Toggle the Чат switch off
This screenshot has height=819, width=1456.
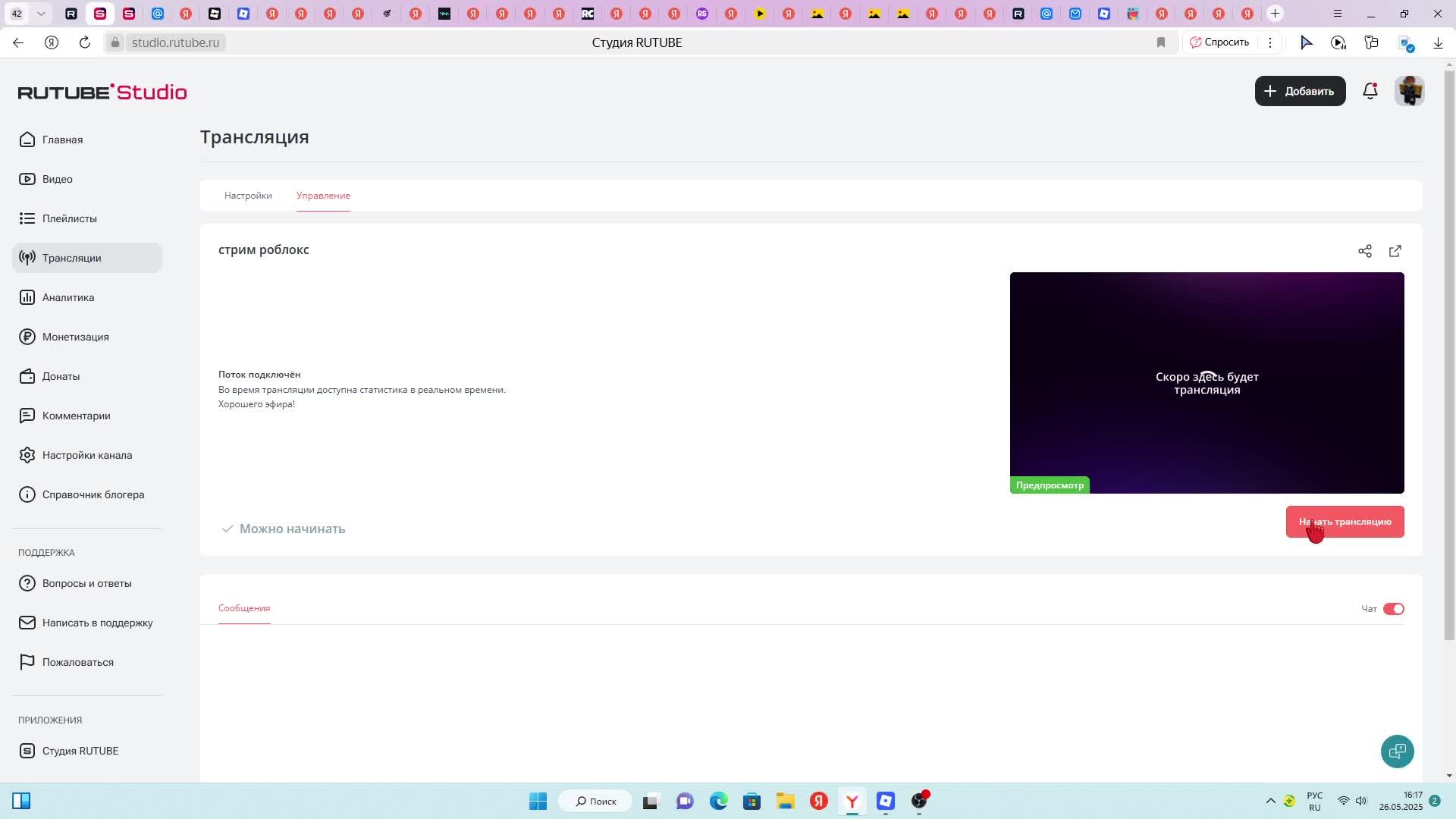pyautogui.click(x=1393, y=609)
